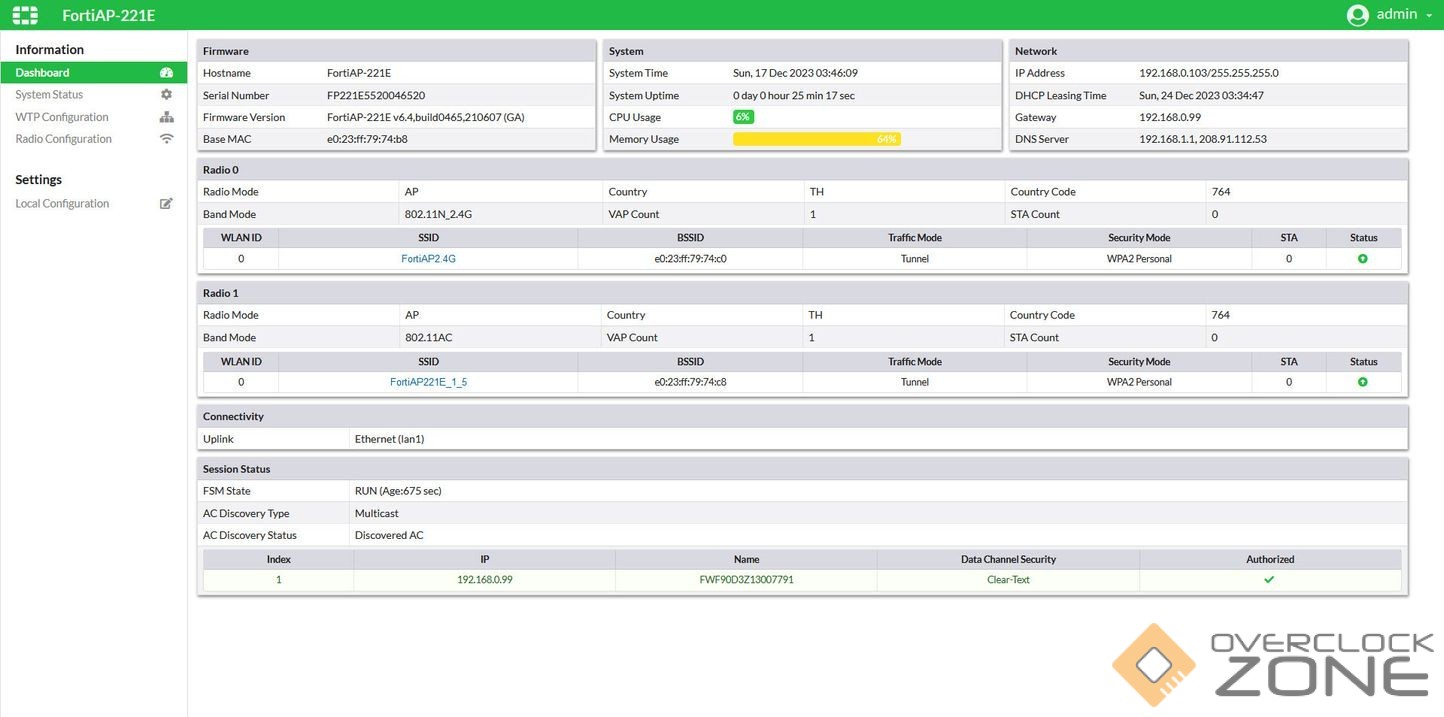
Task: Click the DHCP Leasing Time value
Action: point(1201,95)
